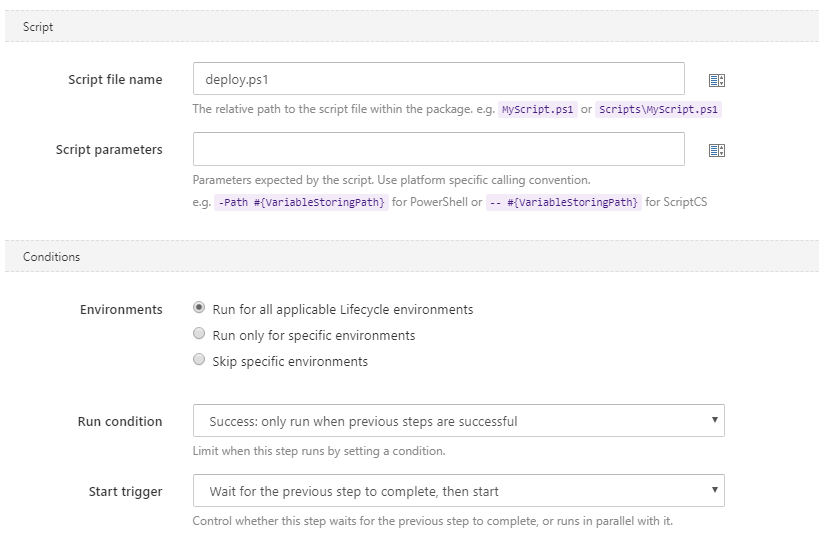Click the Conditions section header
Screen dimensions: 819x541
[52, 257]
